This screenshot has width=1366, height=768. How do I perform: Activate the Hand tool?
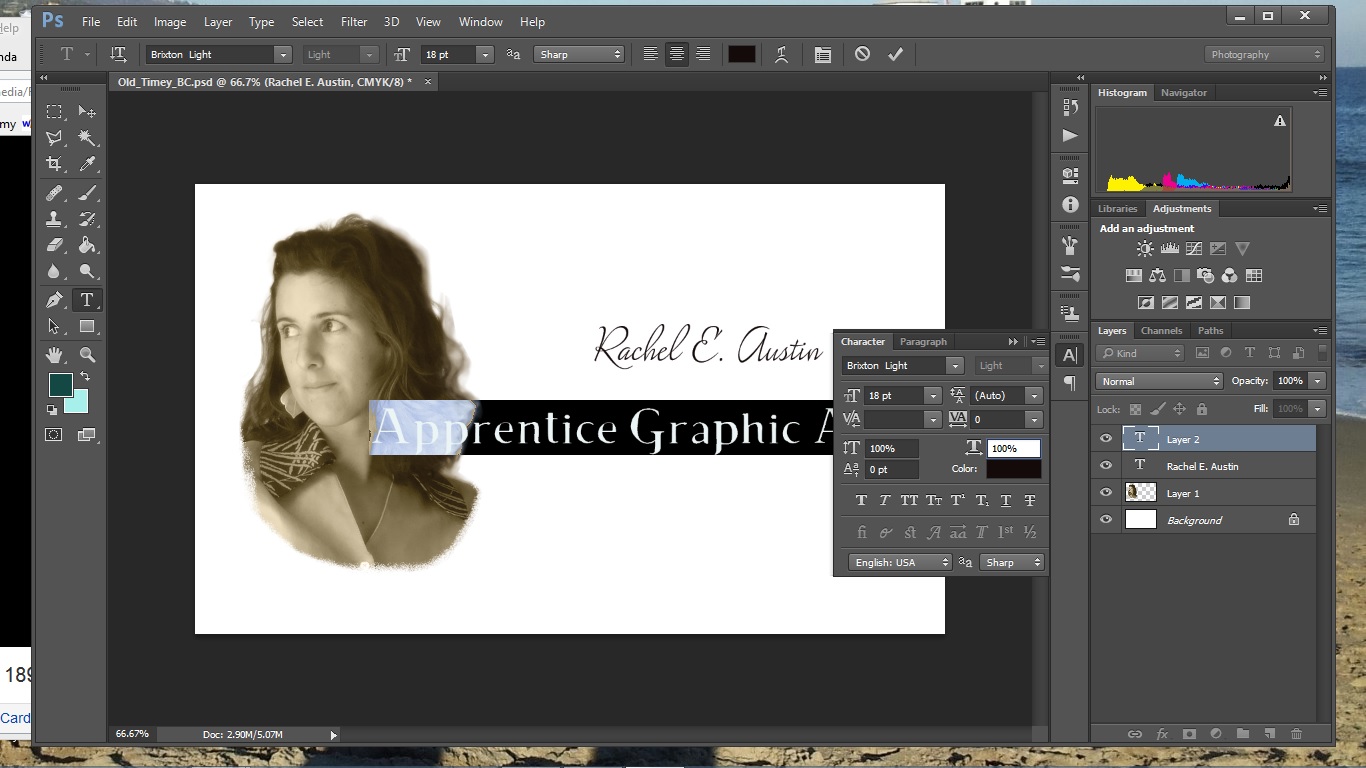tap(55, 354)
